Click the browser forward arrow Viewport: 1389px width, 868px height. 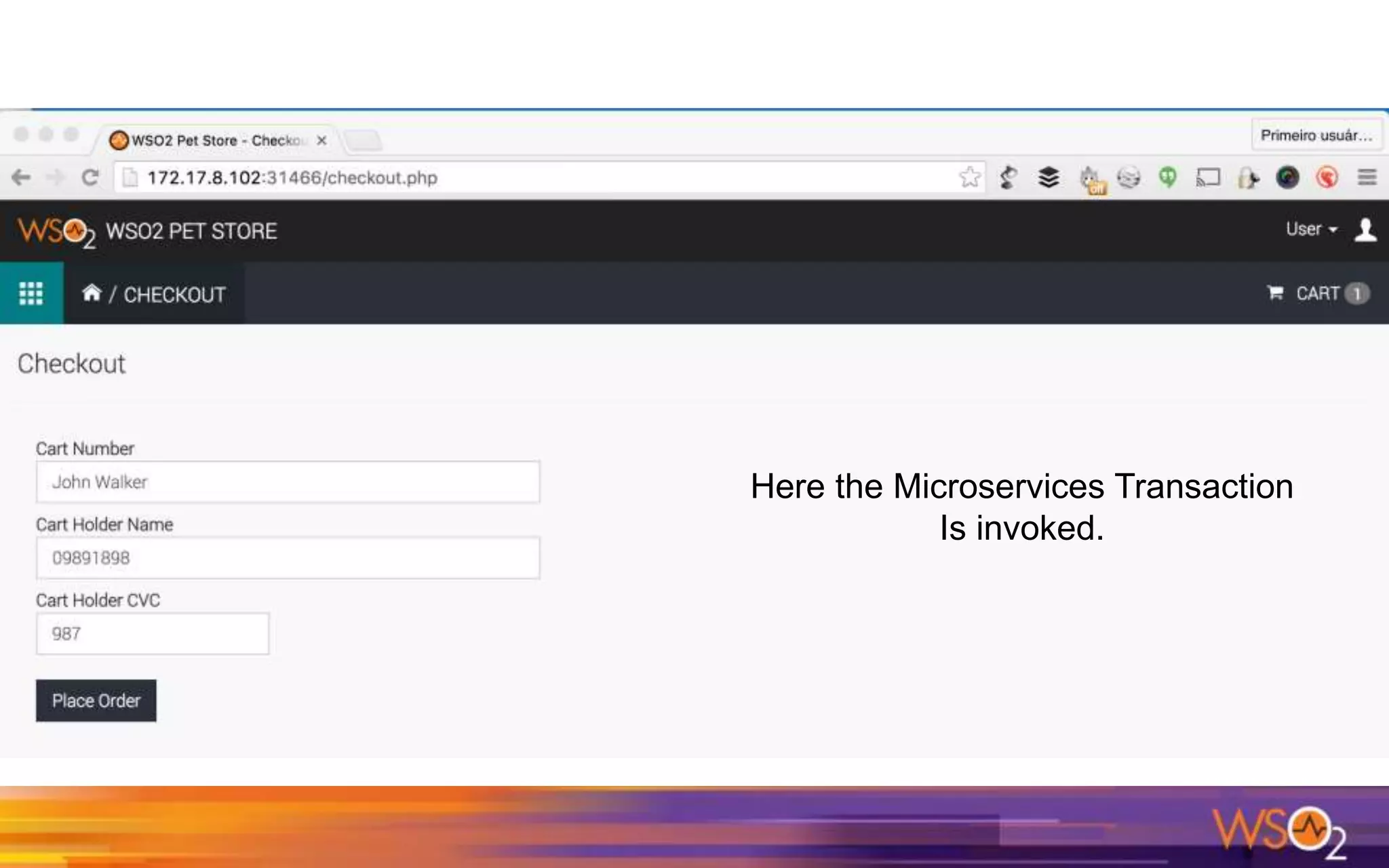(55, 178)
